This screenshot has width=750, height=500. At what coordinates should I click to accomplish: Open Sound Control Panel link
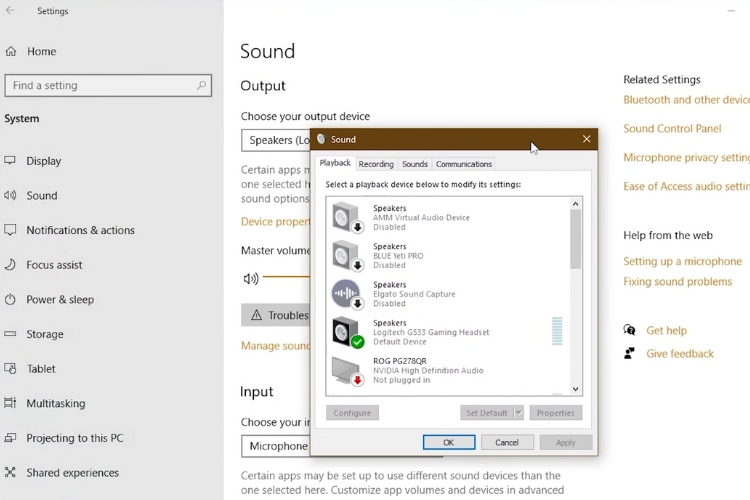point(672,128)
